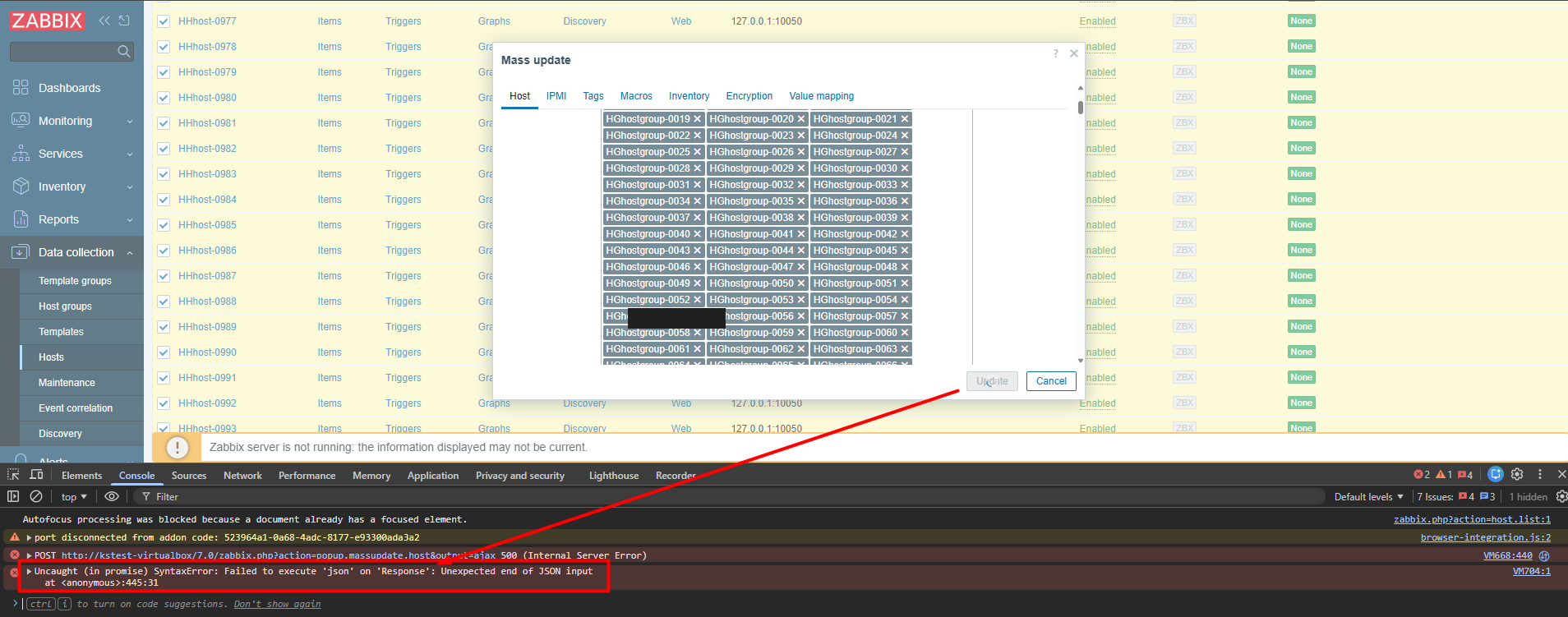
Task: Click the sidebar search magnifier icon
Action: [123, 52]
